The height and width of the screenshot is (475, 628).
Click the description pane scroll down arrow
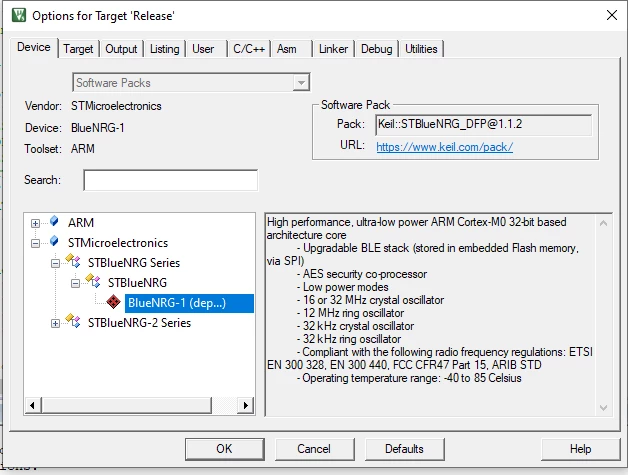tap(603, 407)
